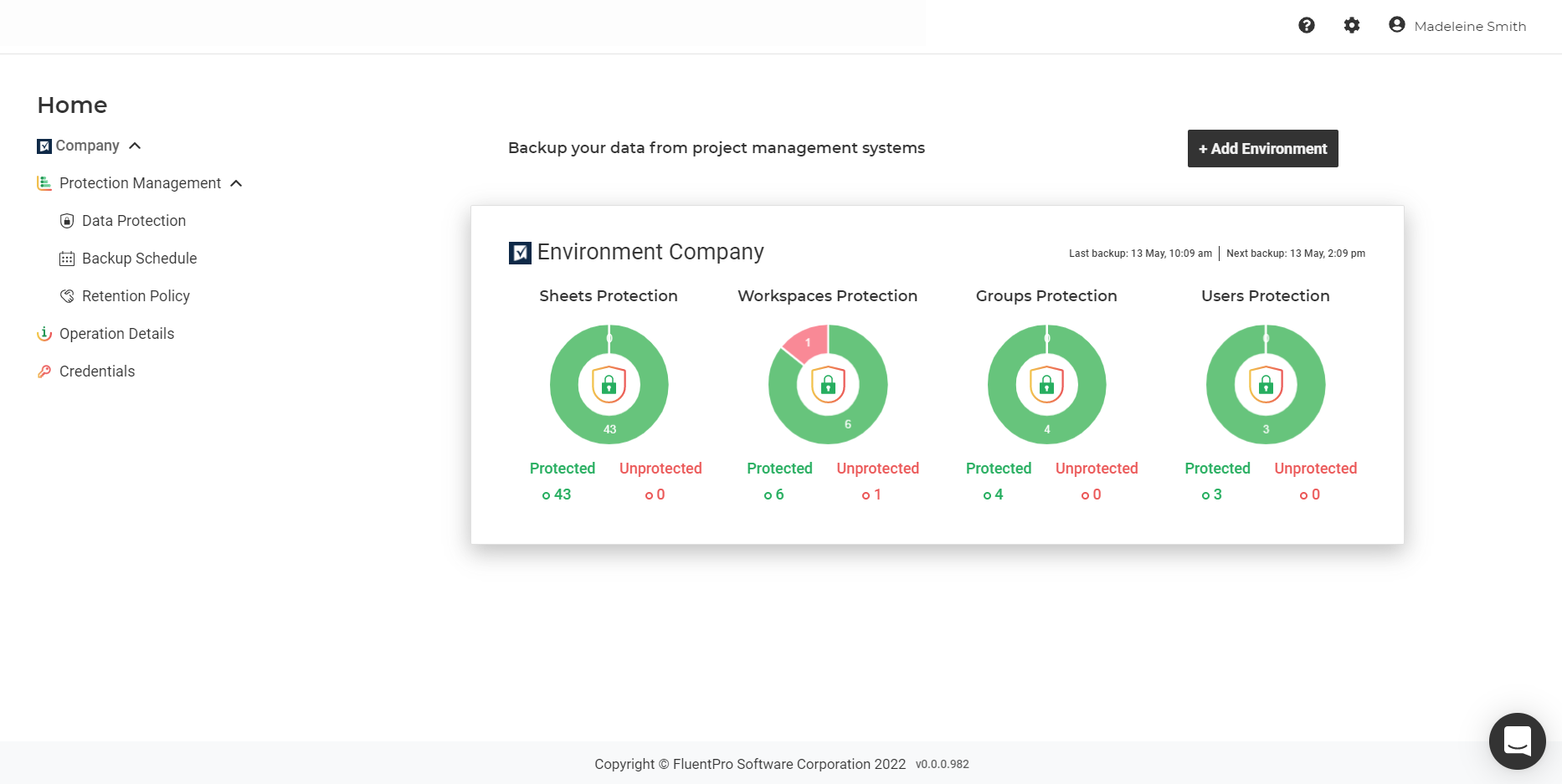Click the protected count 43 under Sheets

[x=557, y=494]
